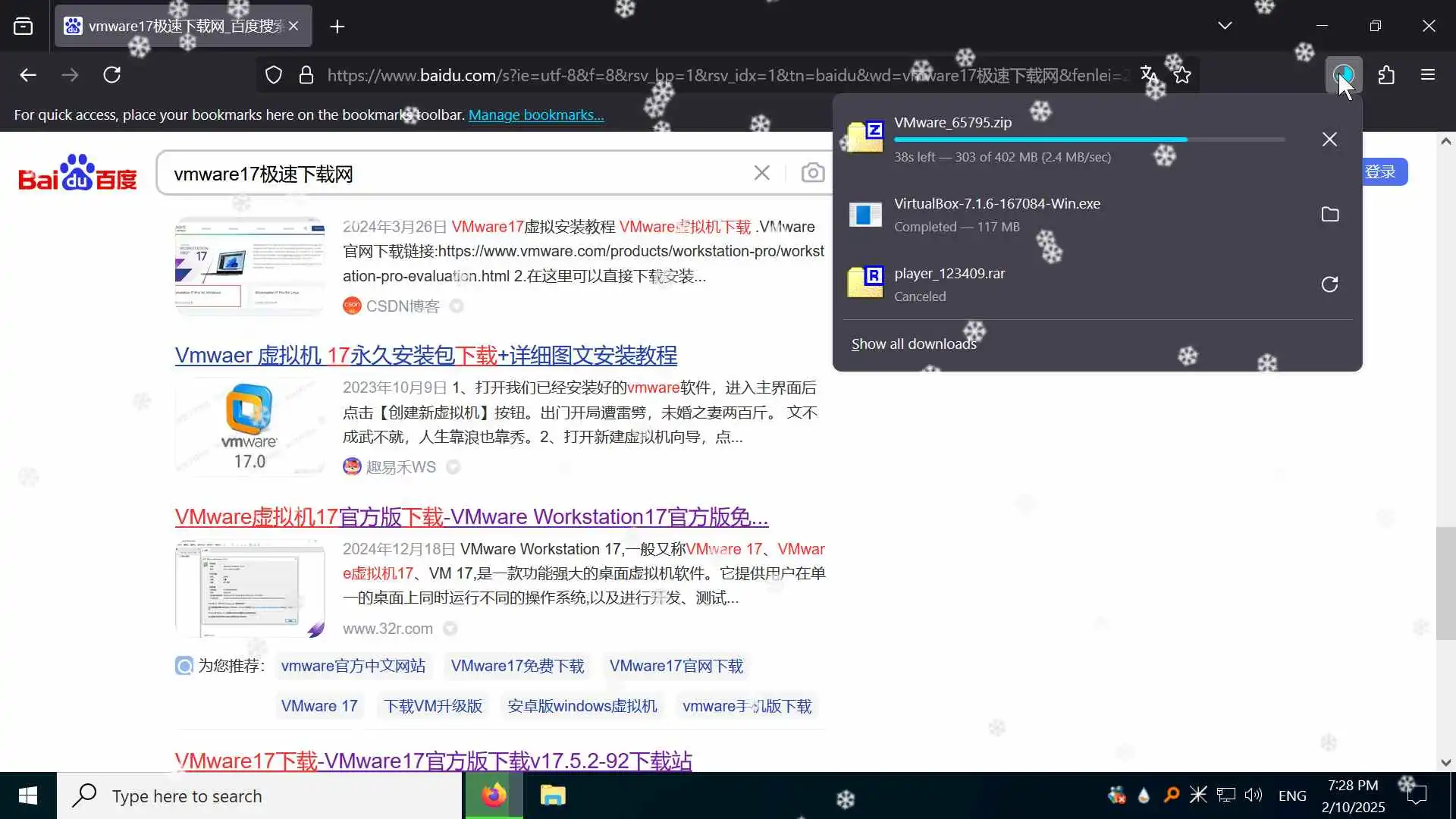Cancel the VMware_65795.zip download

pyautogui.click(x=1329, y=140)
